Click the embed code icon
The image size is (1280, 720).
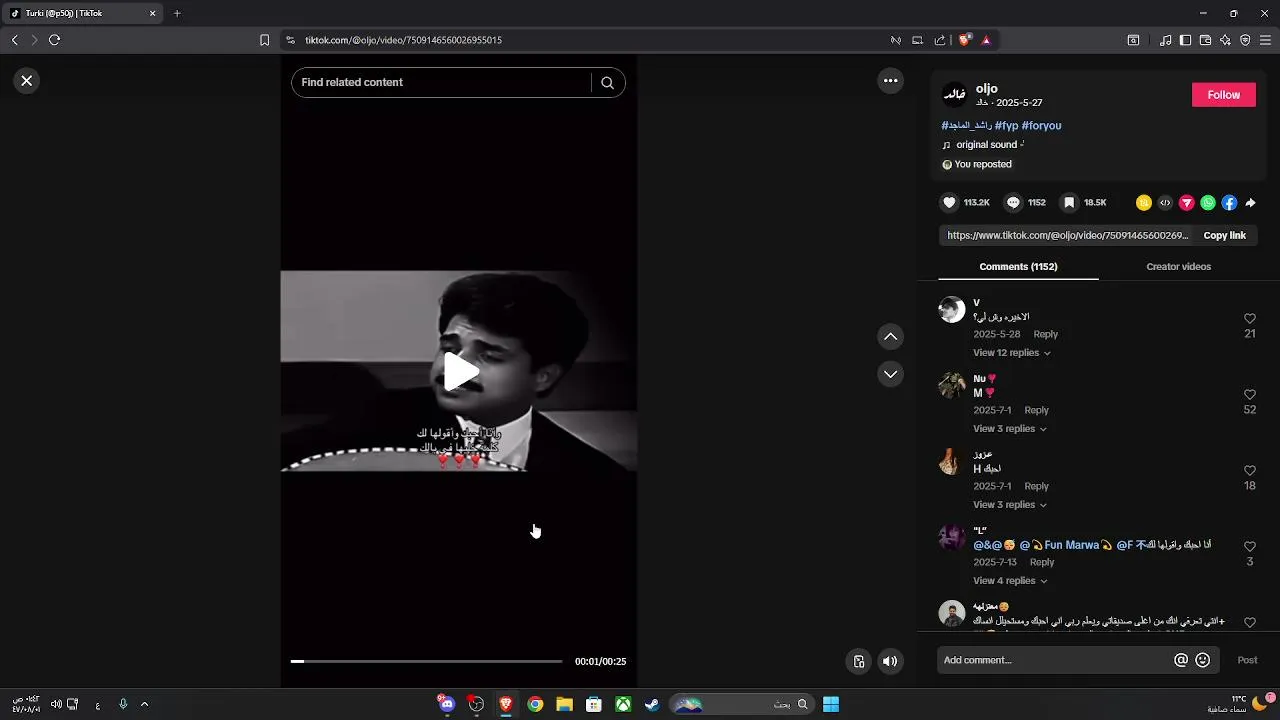pos(1165,203)
